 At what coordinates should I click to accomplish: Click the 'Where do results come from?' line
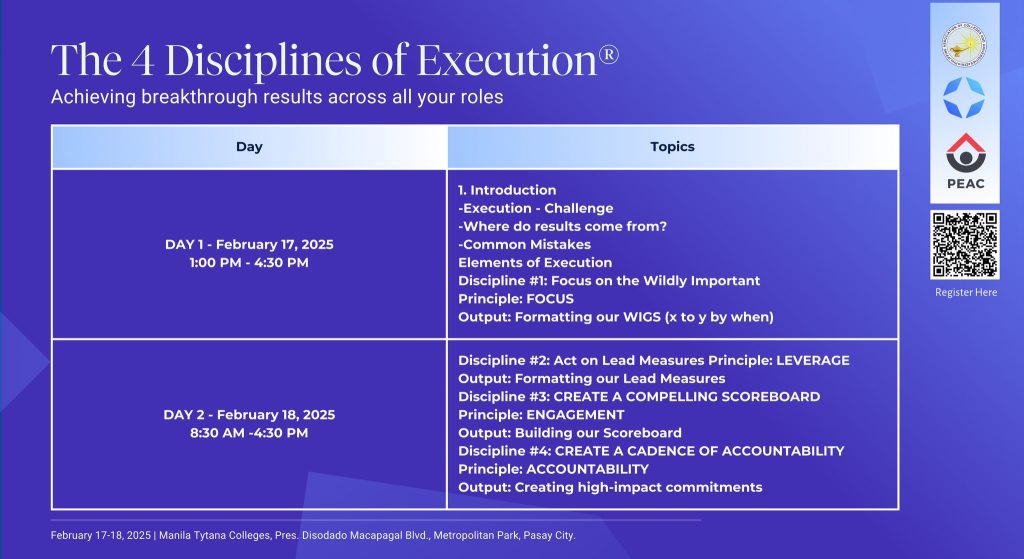coord(562,226)
